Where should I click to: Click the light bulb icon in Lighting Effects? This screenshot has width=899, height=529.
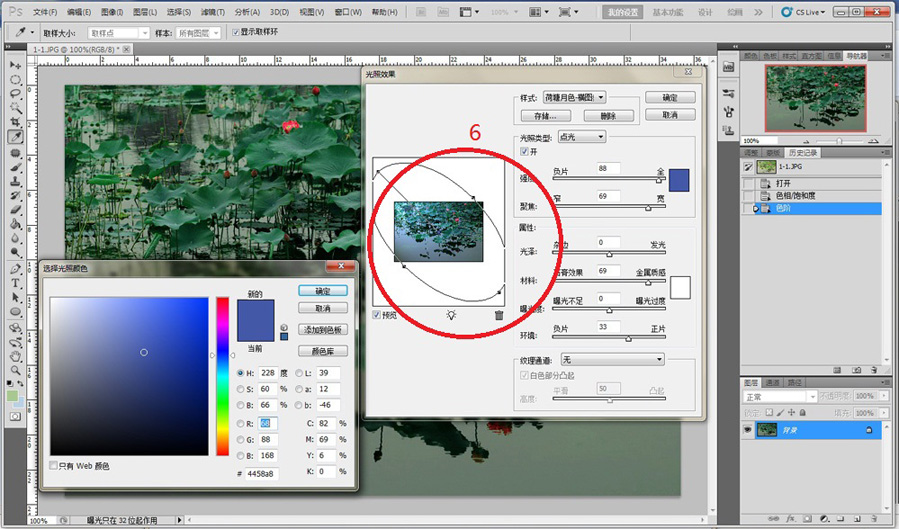coord(452,315)
